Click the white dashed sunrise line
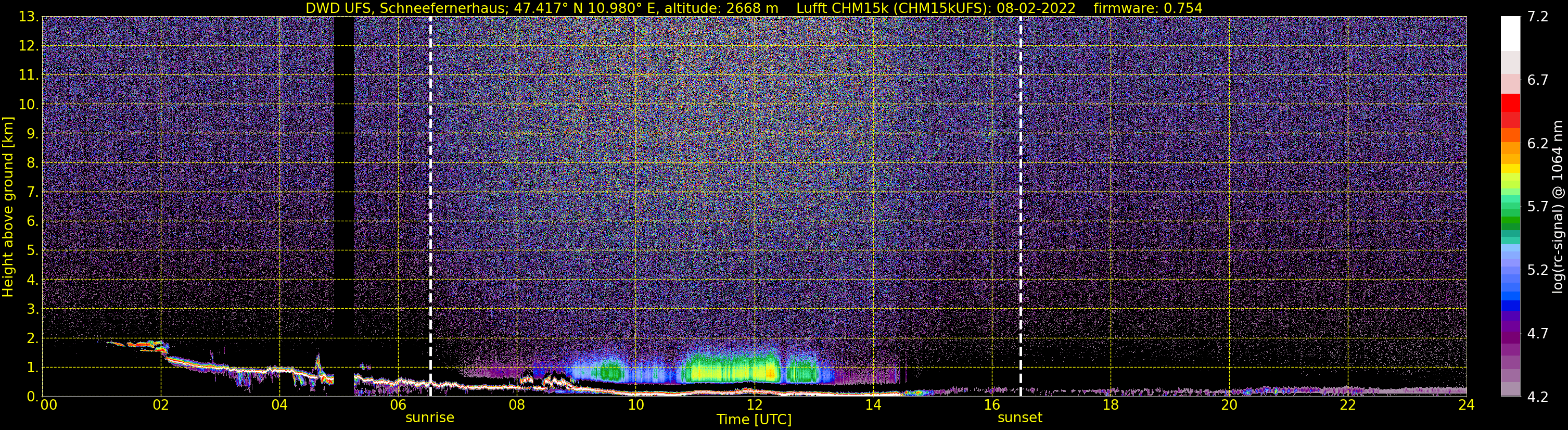The image size is (1568, 430). coord(430,207)
